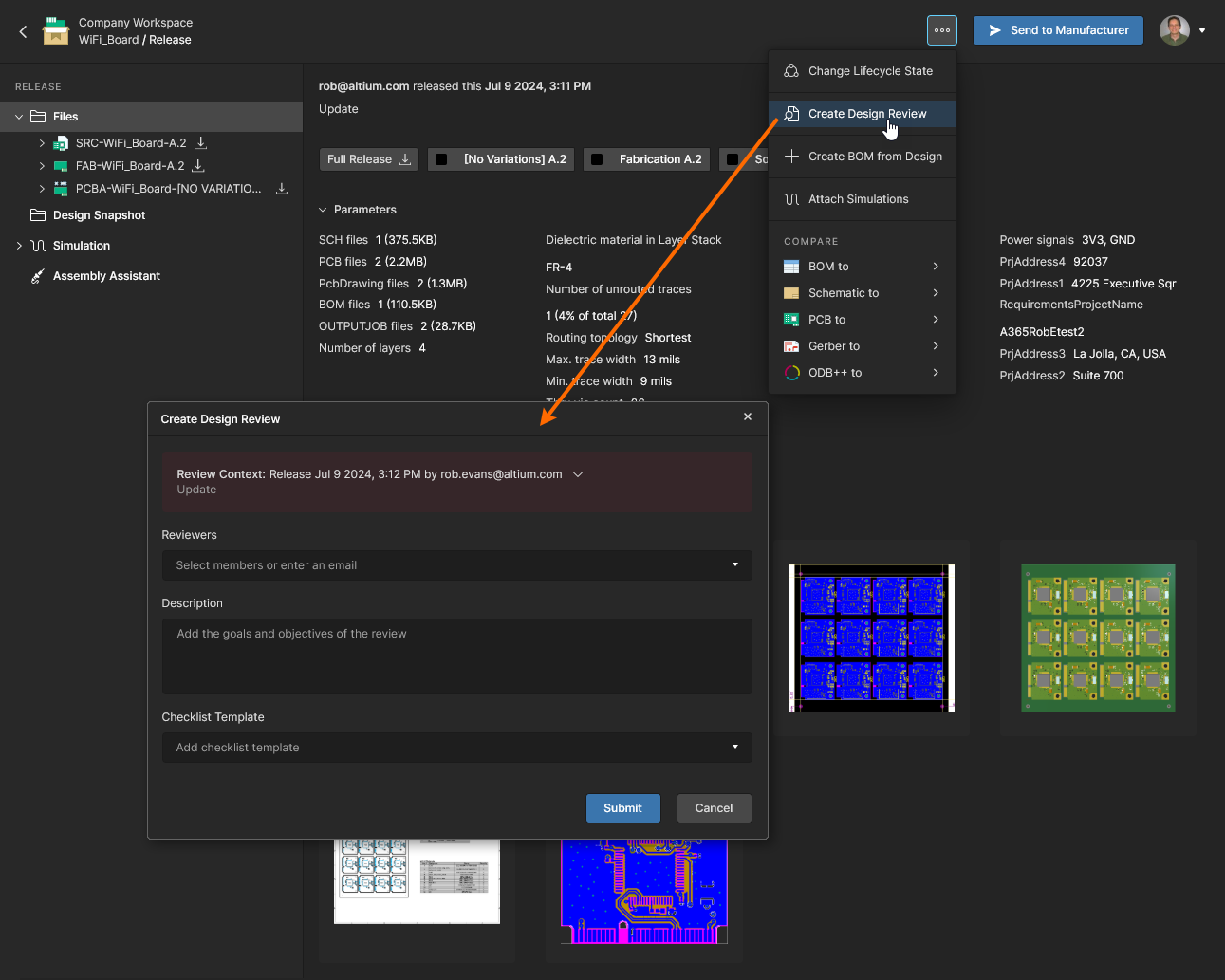Screen dimensions: 1225x980
Task: Expand the PCBA-WiFi_Board node
Action: pyautogui.click(x=42, y=189)
